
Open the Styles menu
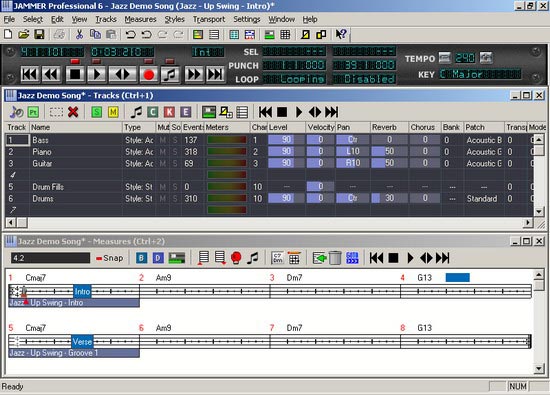(174, 19)
